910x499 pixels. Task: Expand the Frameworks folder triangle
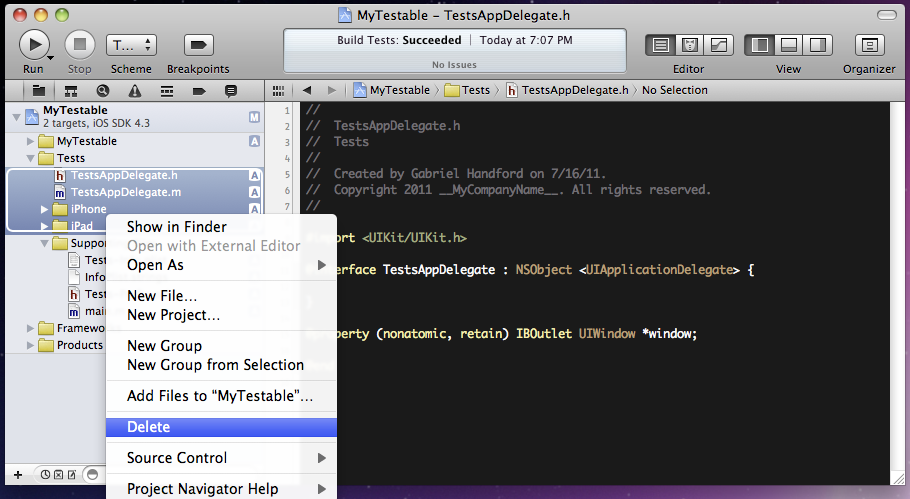pos(30,328)
